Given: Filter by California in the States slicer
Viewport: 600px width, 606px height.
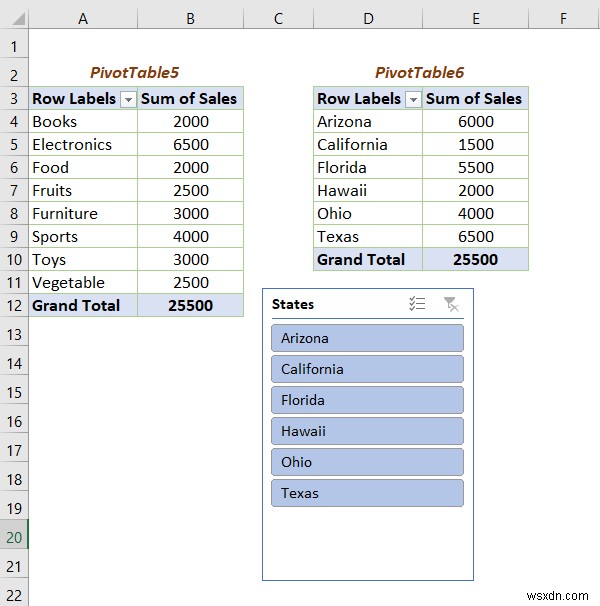Looking at the screenshot, I should pos(367,369).
